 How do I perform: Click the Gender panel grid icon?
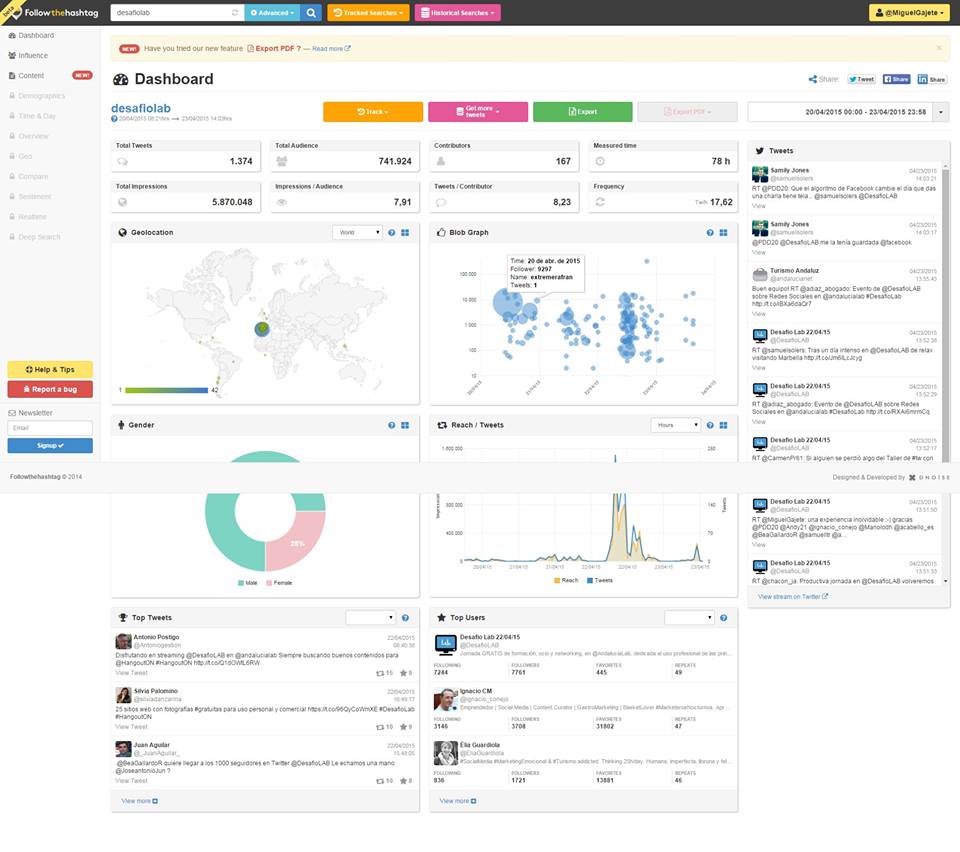405,425
